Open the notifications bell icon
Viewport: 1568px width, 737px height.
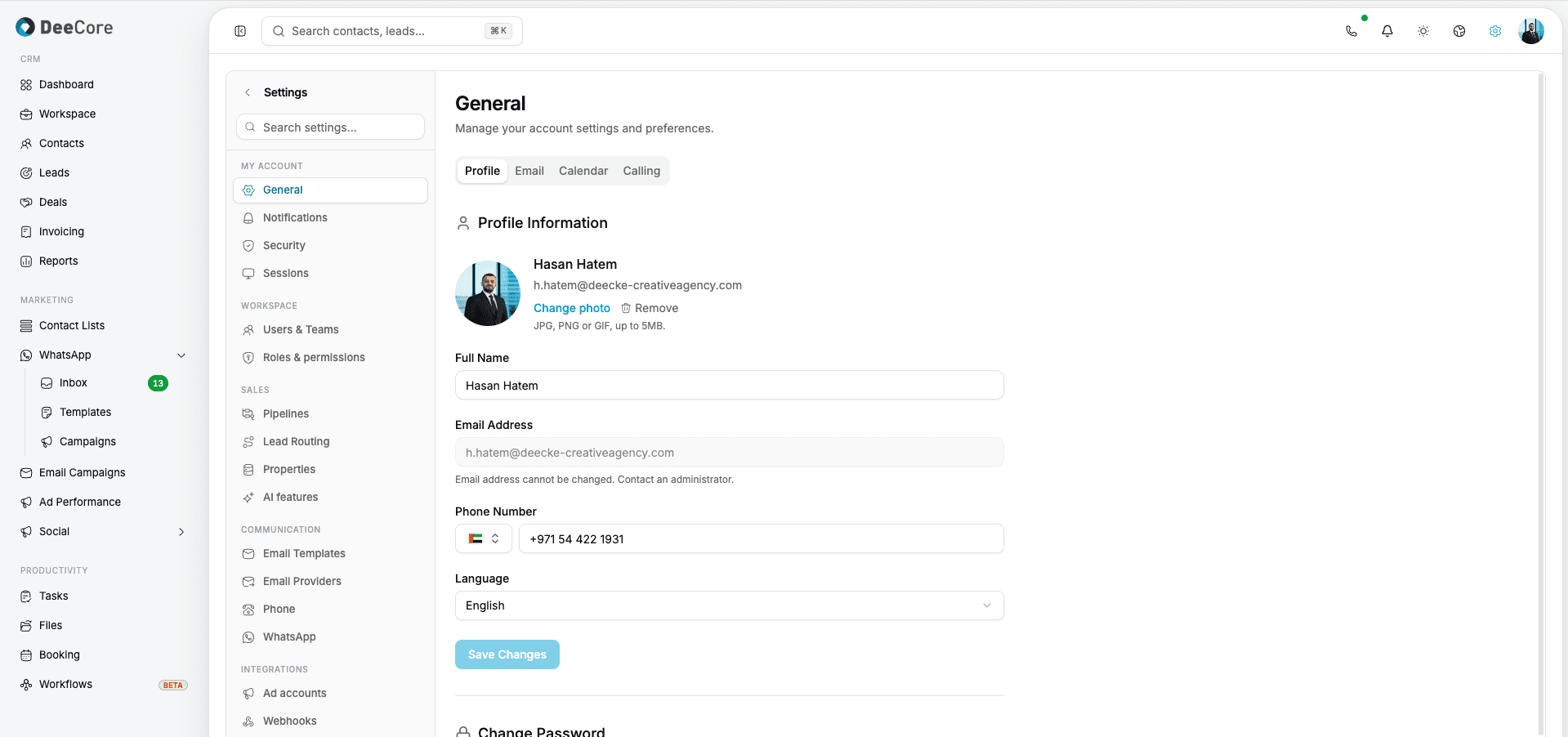pos(1387,31)
